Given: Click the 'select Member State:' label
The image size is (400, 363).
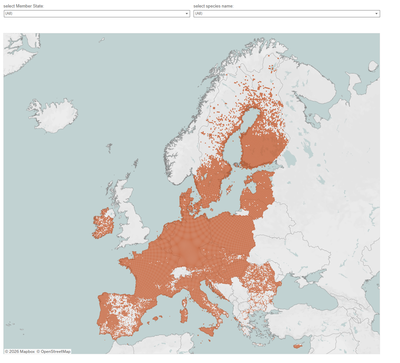Looking at the screenshot, I should pos(24,6).
